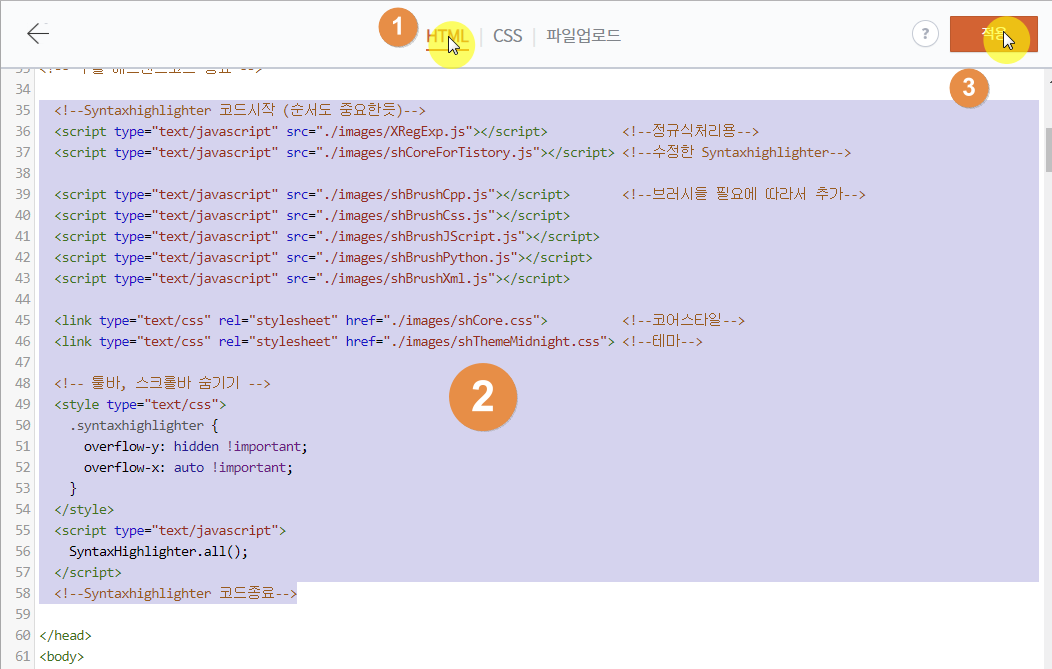Screen dimensions: 1052x669
Task: Click the '코어스타일' comment
Action: tap(684, 321)
